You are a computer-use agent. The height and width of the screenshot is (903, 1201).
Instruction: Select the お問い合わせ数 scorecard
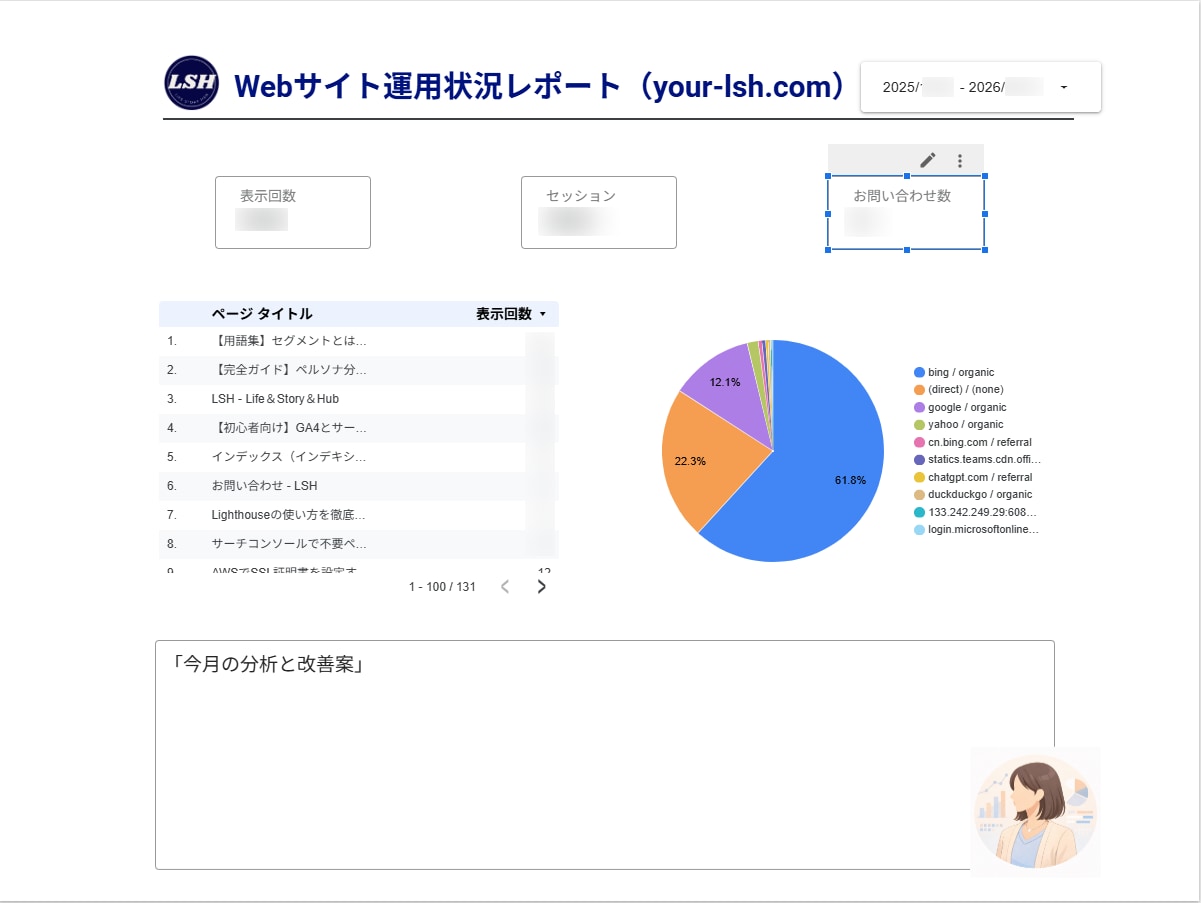pyautogui.click(x=906, y=213)
